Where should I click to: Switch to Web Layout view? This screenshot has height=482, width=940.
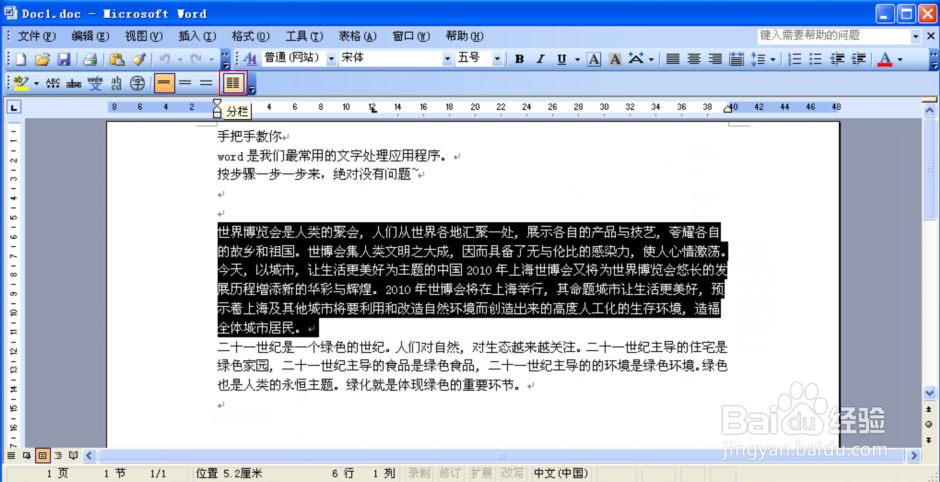27,456
